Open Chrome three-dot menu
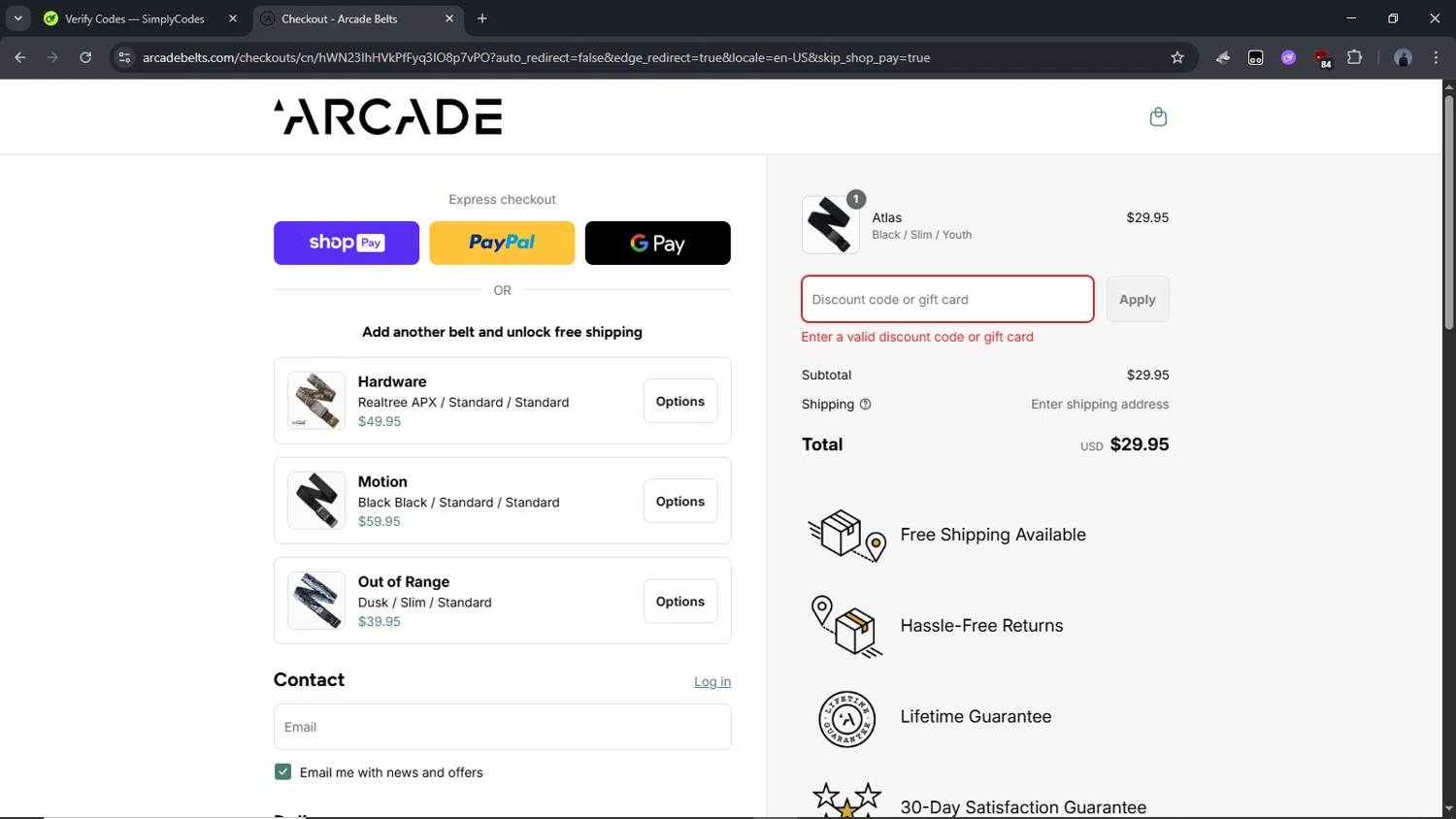The image size is (1456, 819). pyautogui.click(x=1436, y=57)
